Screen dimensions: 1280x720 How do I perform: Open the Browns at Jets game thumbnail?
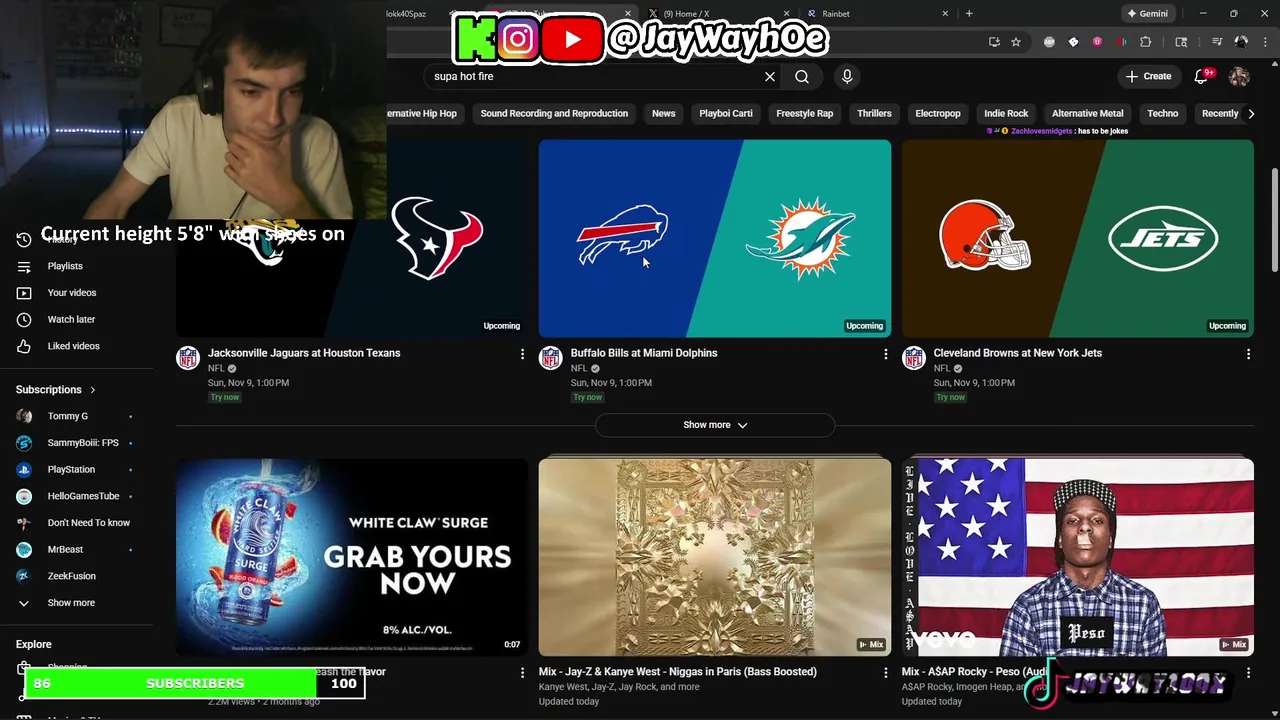click(x=1078, y=238)
